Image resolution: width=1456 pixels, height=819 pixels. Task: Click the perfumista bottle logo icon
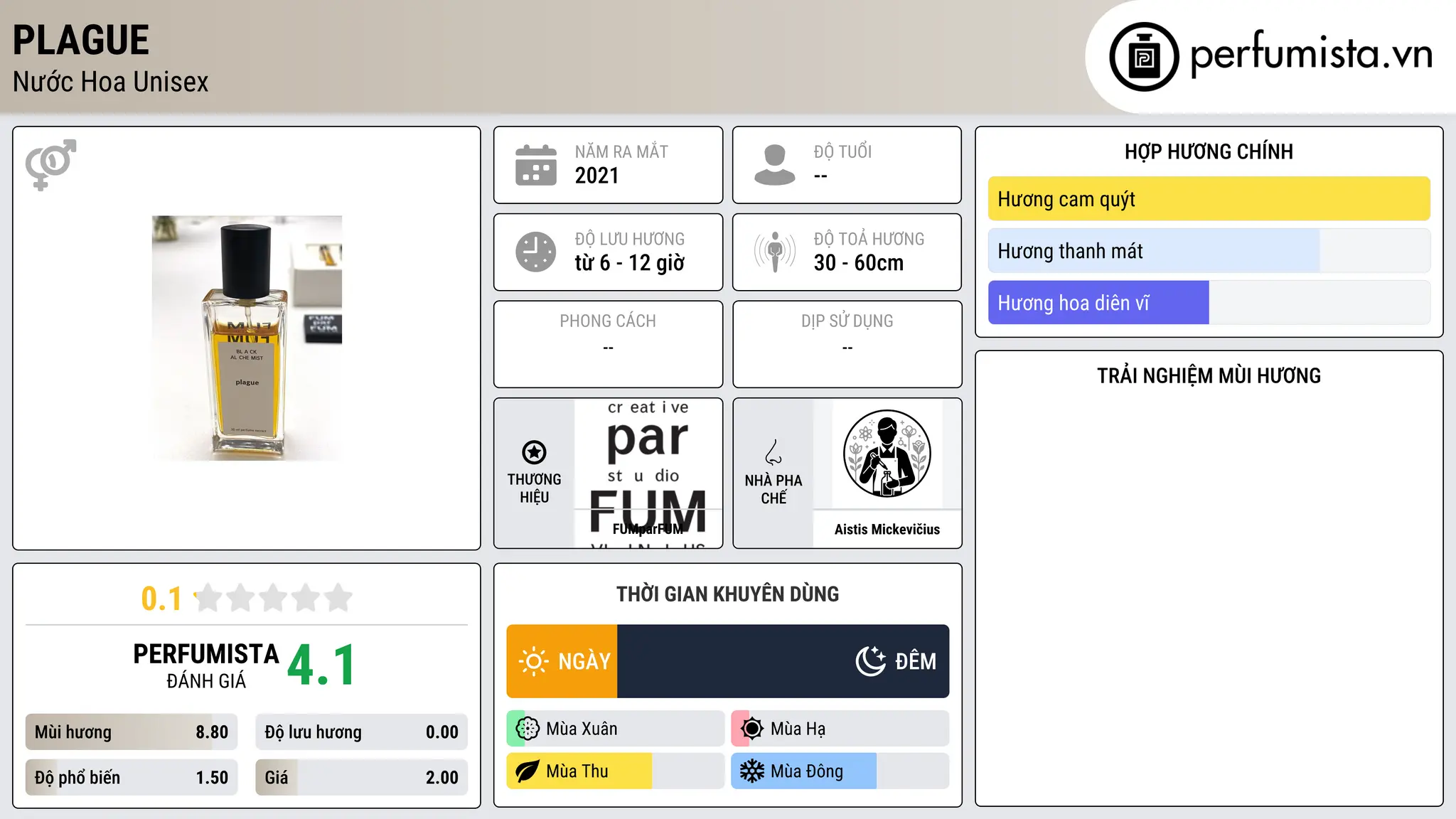coord(1144,57)
